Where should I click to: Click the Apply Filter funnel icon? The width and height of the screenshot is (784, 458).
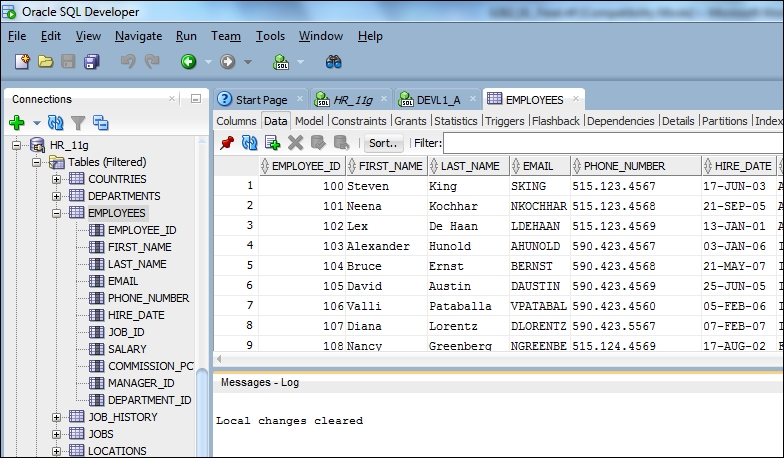(78, 122)
